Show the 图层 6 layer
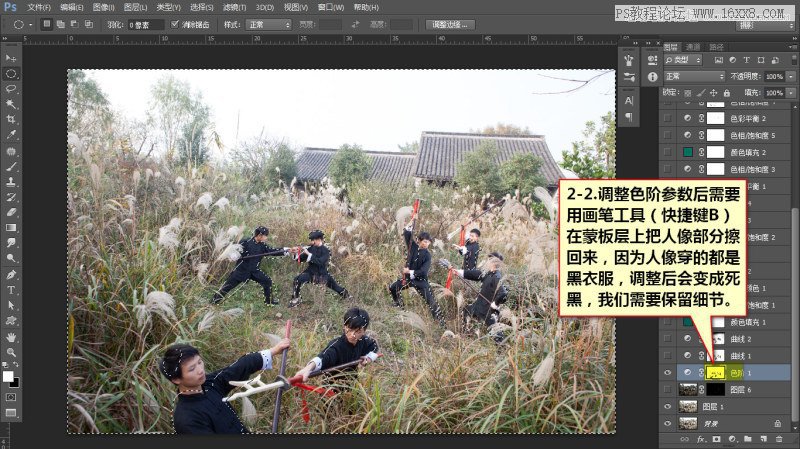Image resolution: width=800 pixels, height=449 pixels. click(x=667, y=390)
